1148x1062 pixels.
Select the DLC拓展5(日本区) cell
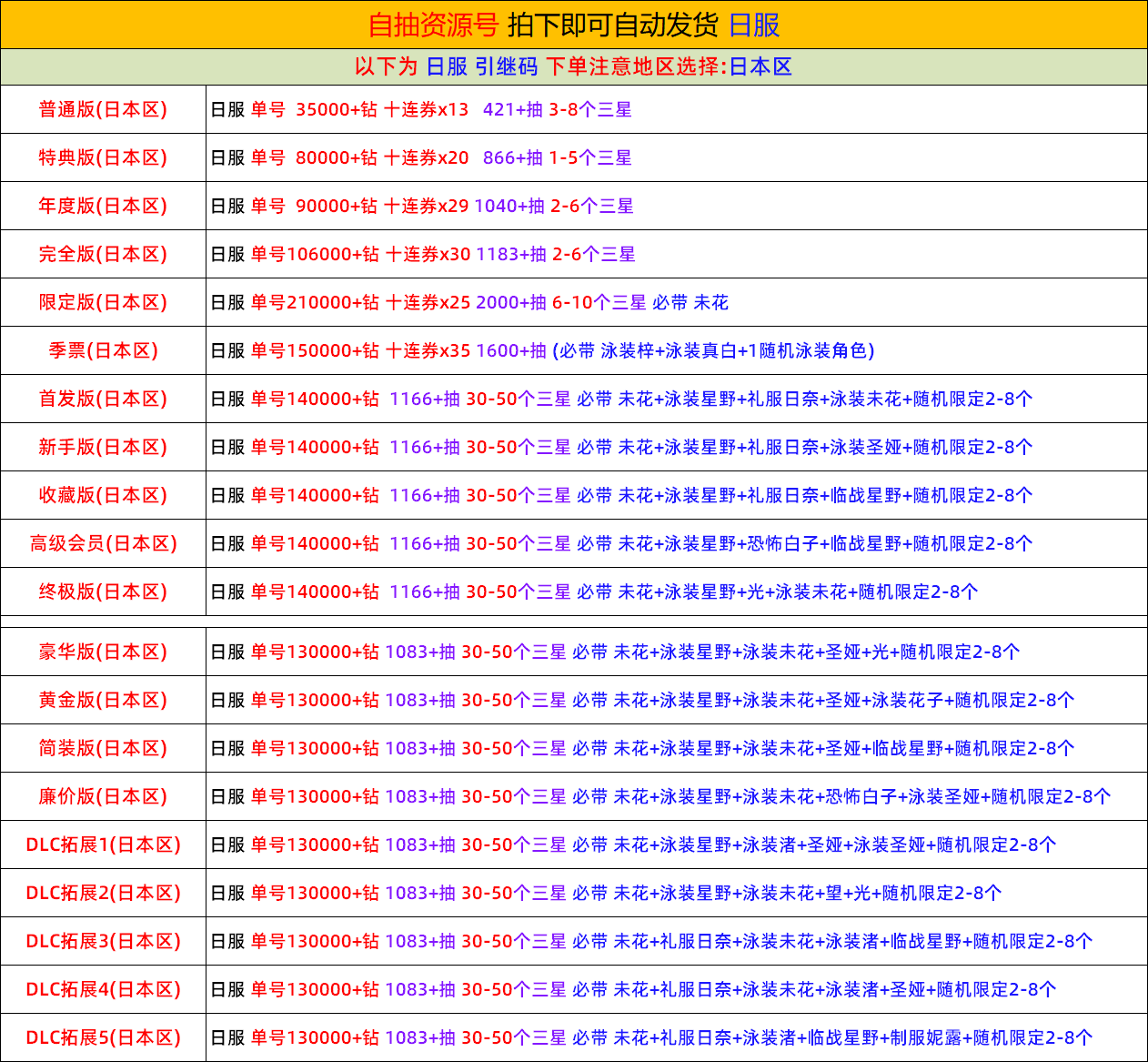click(x=103, y=1037)
